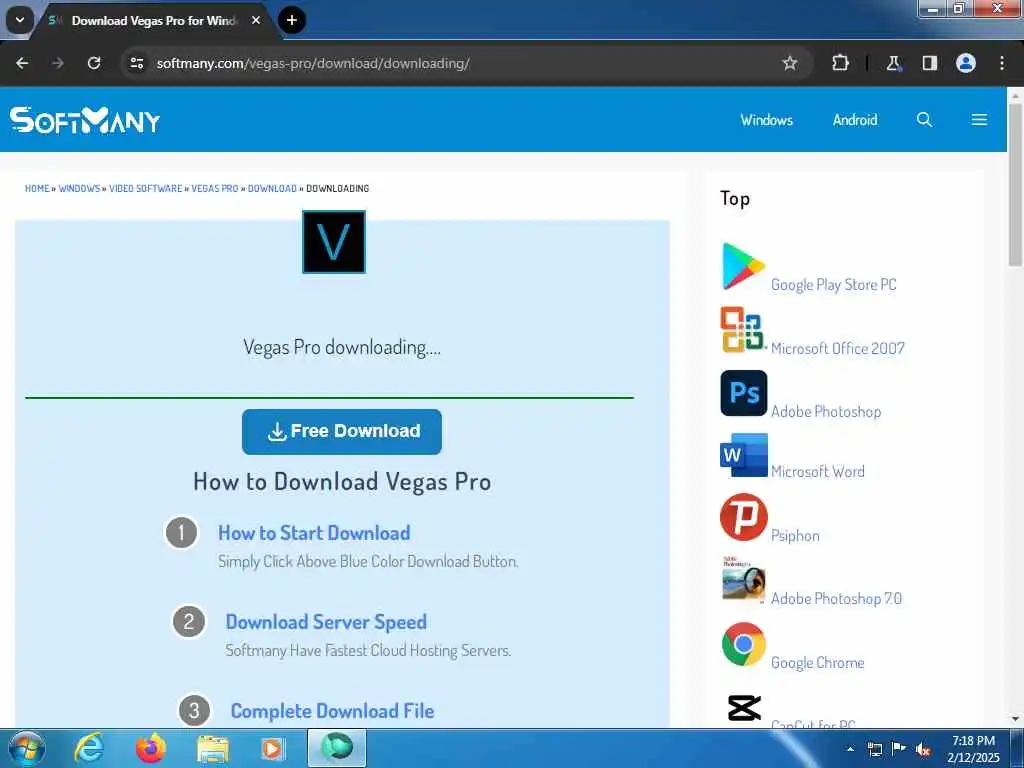Click the Microsoft Word icon

(743, 455)
